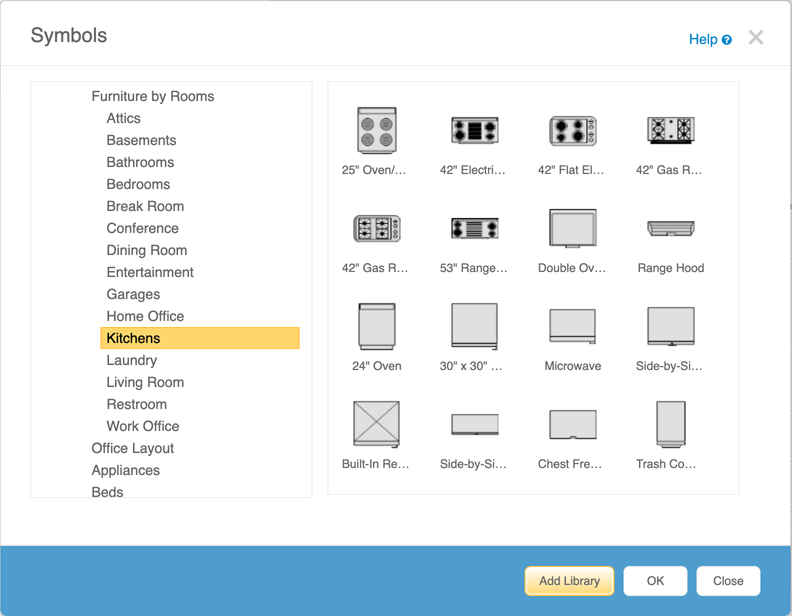Click the highlighted Kitchens category
Viewport: 792px width, 616px height.
(x=200, y=338)
